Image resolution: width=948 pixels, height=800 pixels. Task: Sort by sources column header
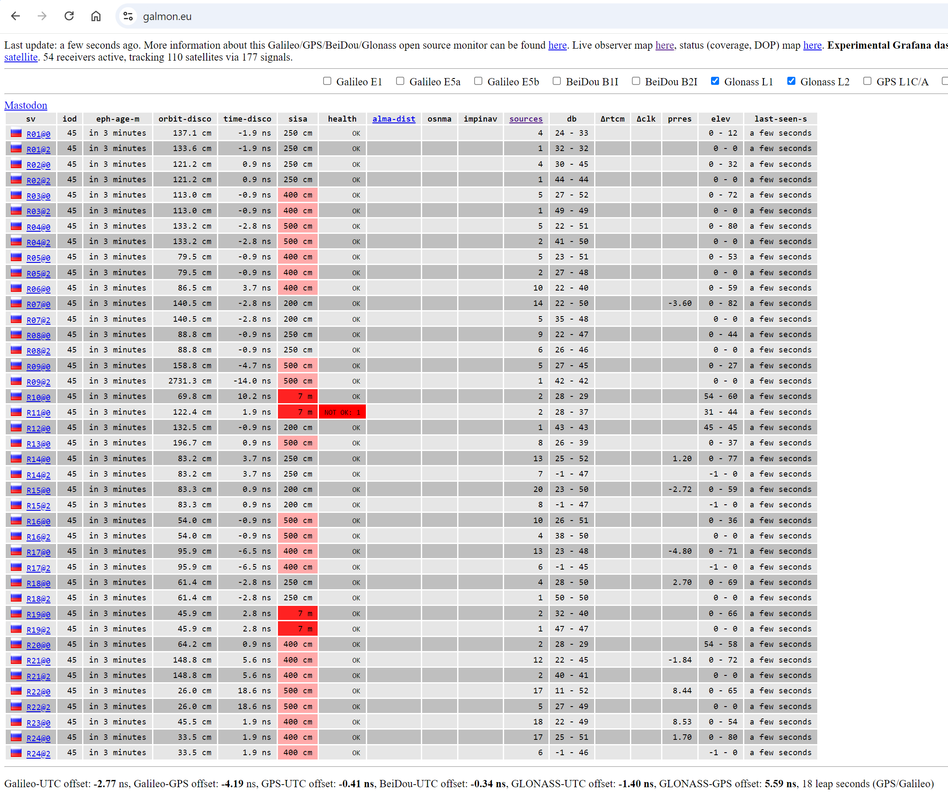pyautogui.click(x=526, y=119)
